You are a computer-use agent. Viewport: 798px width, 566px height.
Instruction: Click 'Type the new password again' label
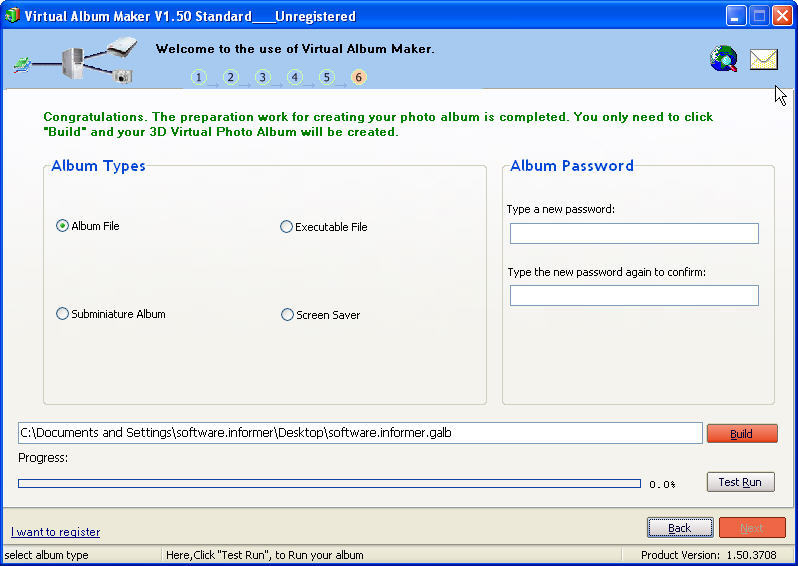607,272
